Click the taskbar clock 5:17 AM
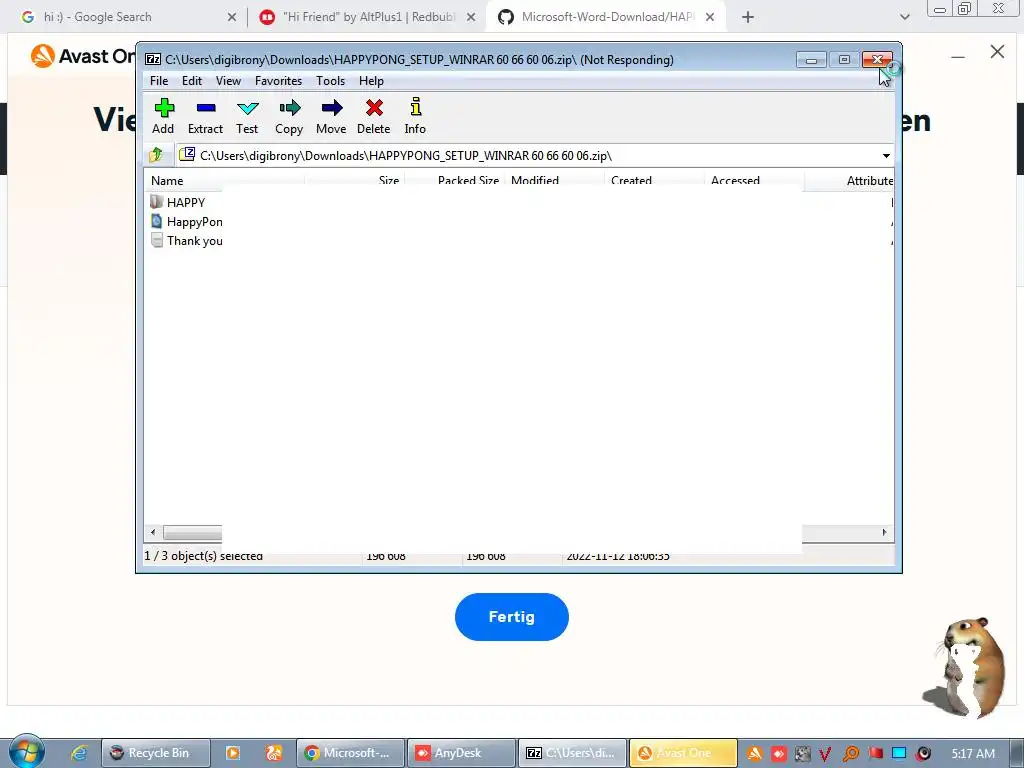The height and width of the screenshot is (768, 1024). click(973, 753)
